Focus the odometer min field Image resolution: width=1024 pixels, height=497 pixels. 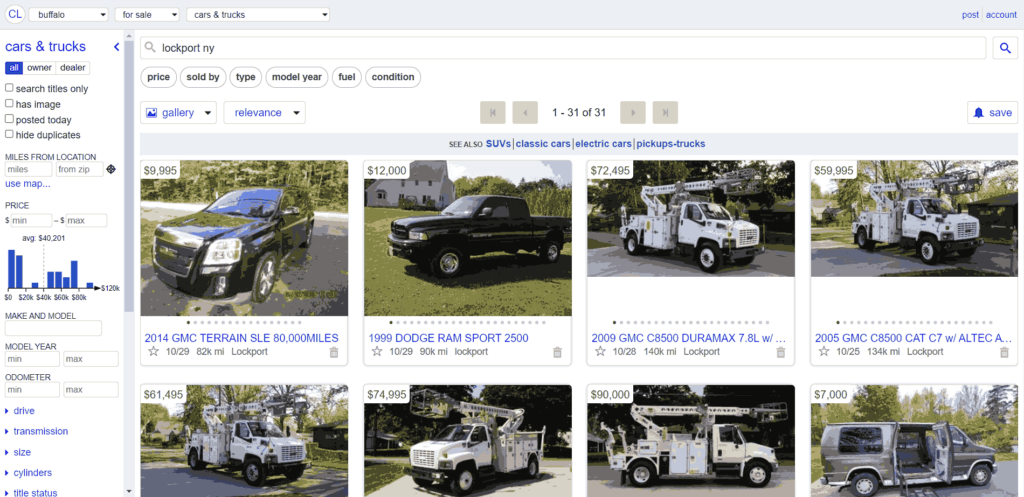(x=32, y=389)
